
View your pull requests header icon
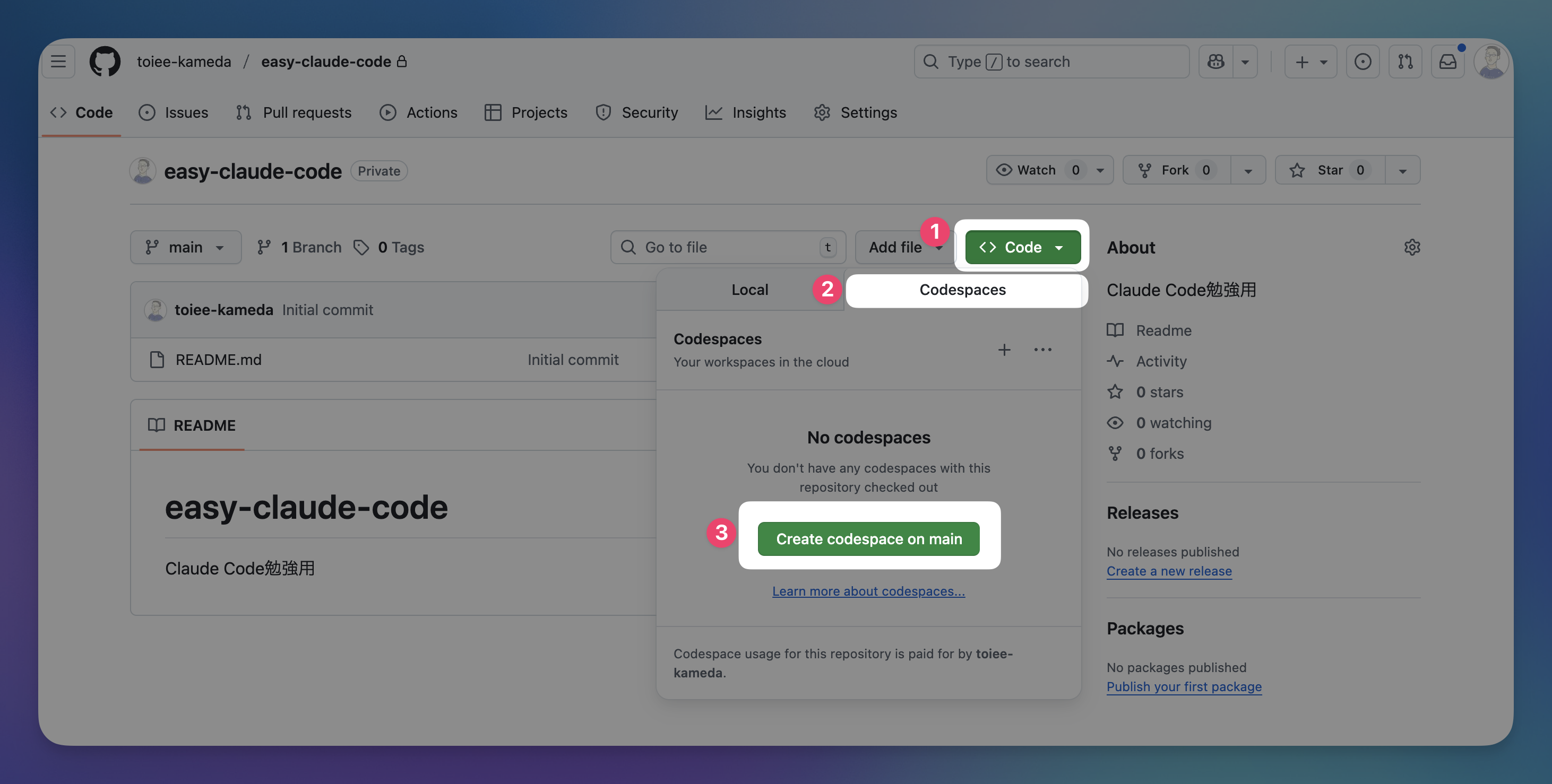[x=1405, y=62]
